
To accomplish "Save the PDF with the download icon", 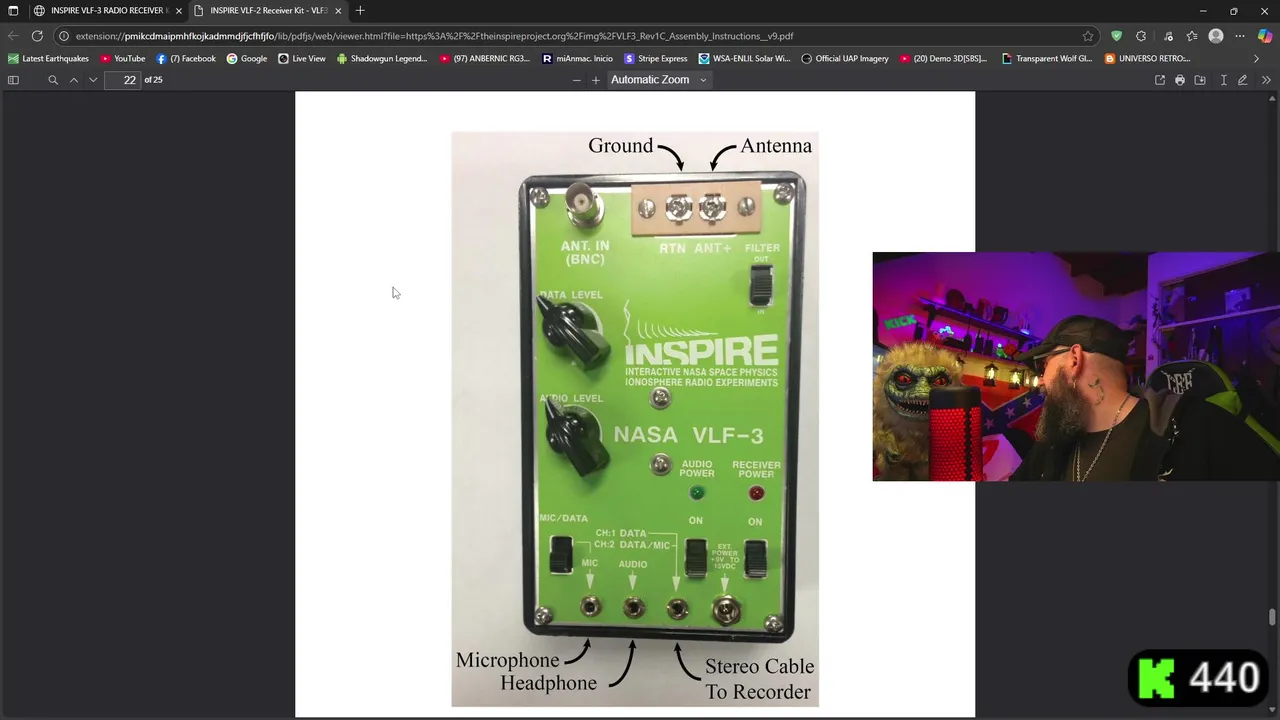I will coord(1200,80).
